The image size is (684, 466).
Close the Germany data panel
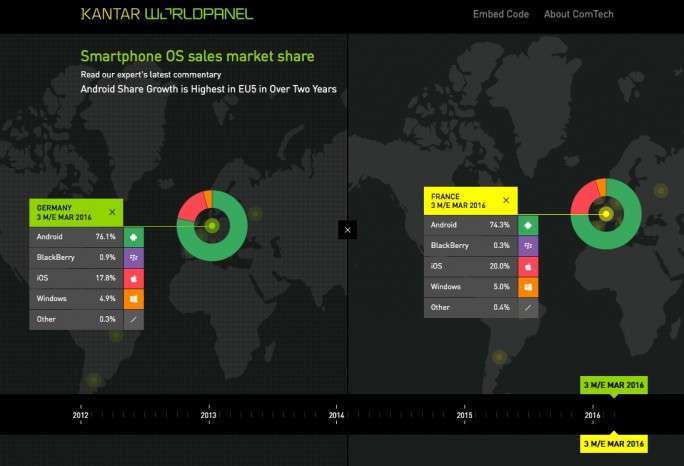pyautogui.click(x=112, y=212)
